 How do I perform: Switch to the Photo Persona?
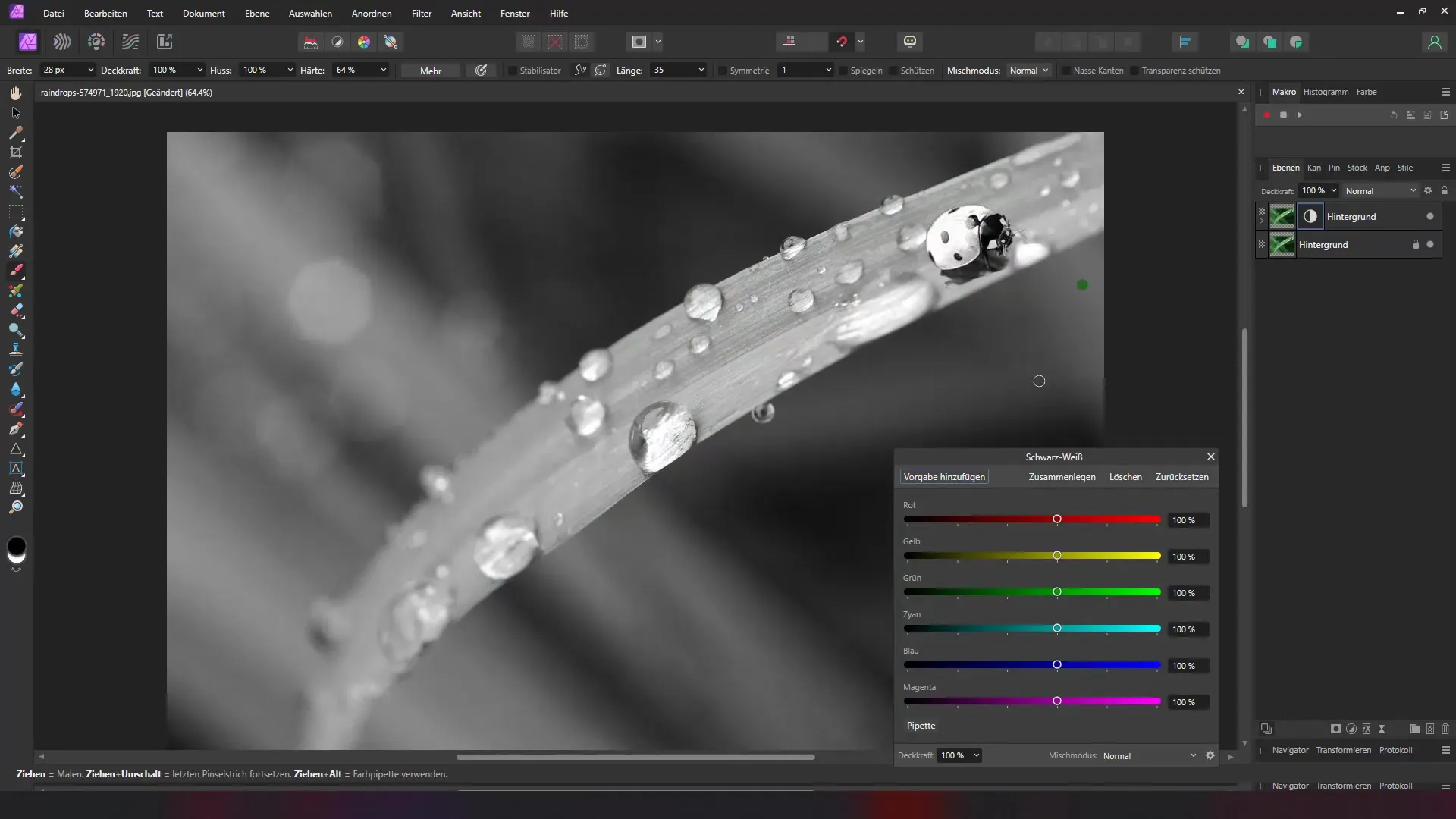(28, 42)
